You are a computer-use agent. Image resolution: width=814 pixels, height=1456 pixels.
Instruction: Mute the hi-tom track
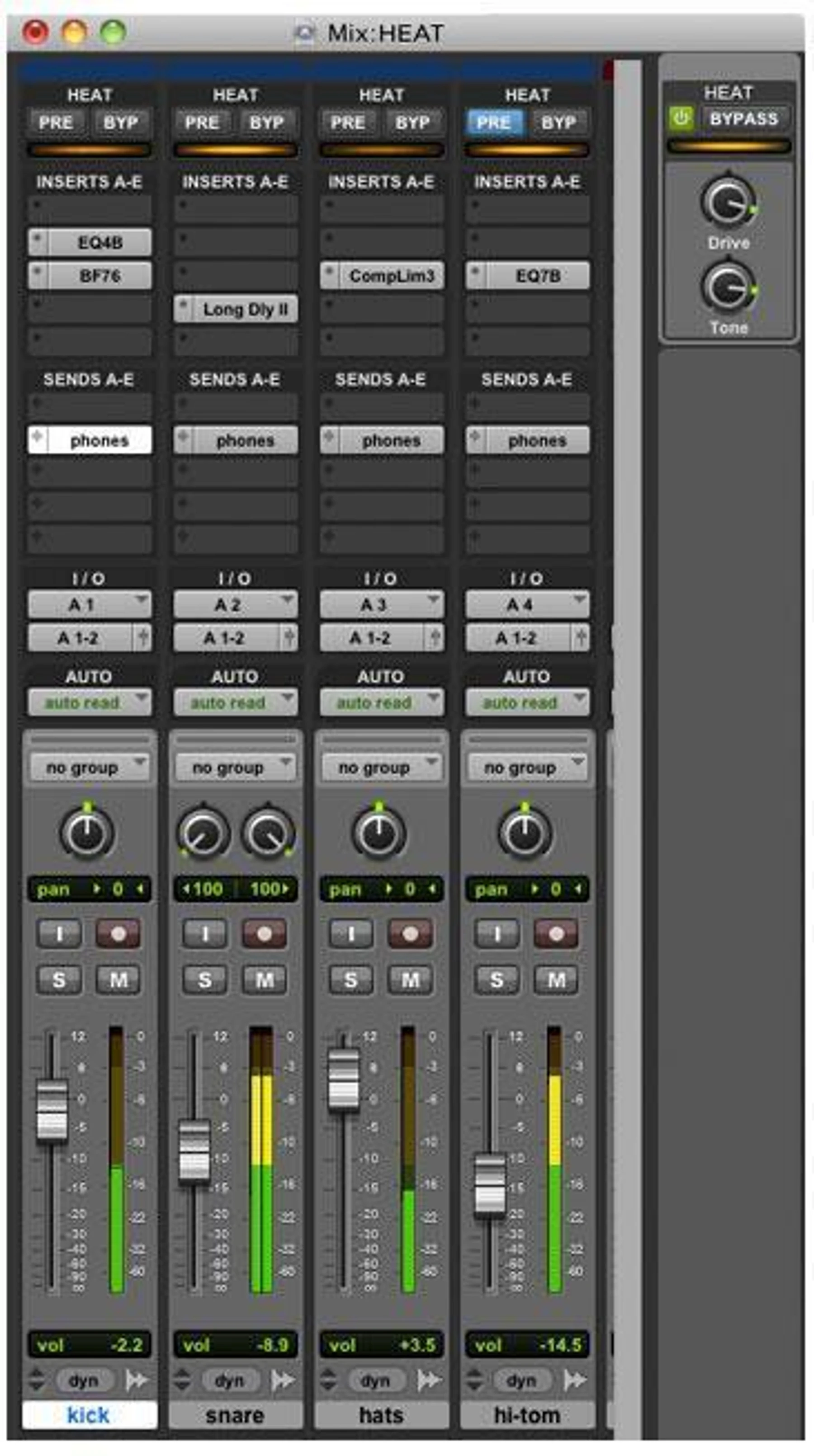pyautogui.click(x=556, y=980)
